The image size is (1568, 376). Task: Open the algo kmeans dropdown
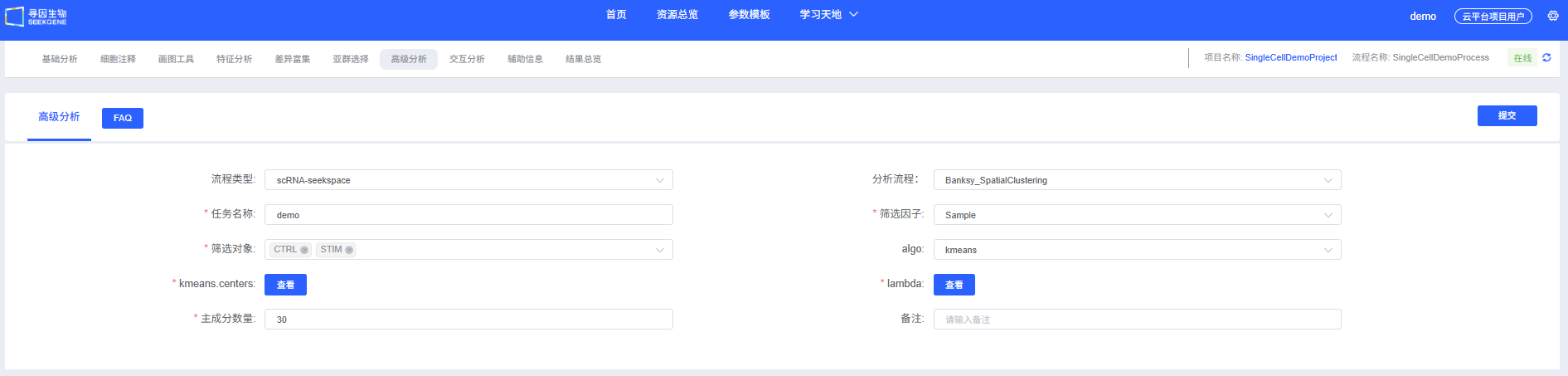tap(1137, 250)
